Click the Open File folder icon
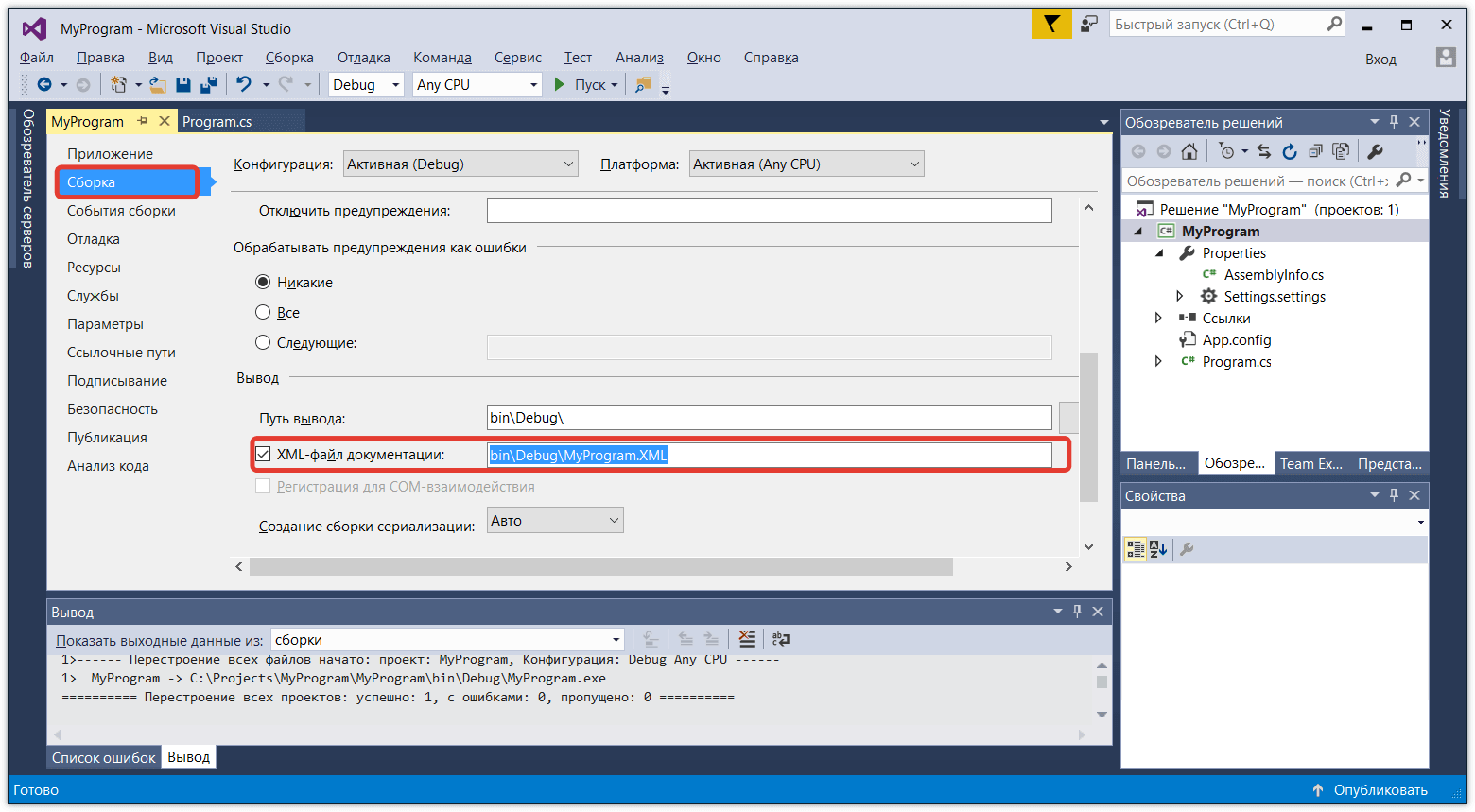This screenshot has height=812, width=1475. coord(158,85)
